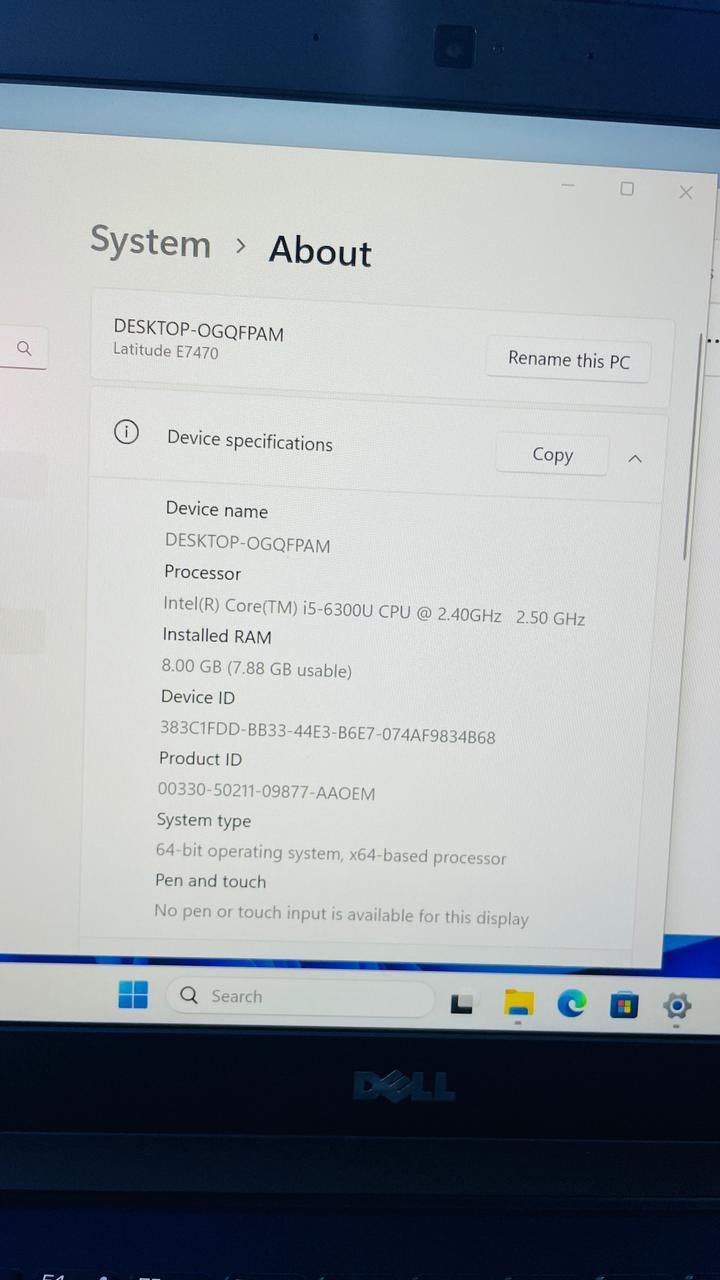Close the Settings window
The image size is (720, 1280).
pos(686,192)
